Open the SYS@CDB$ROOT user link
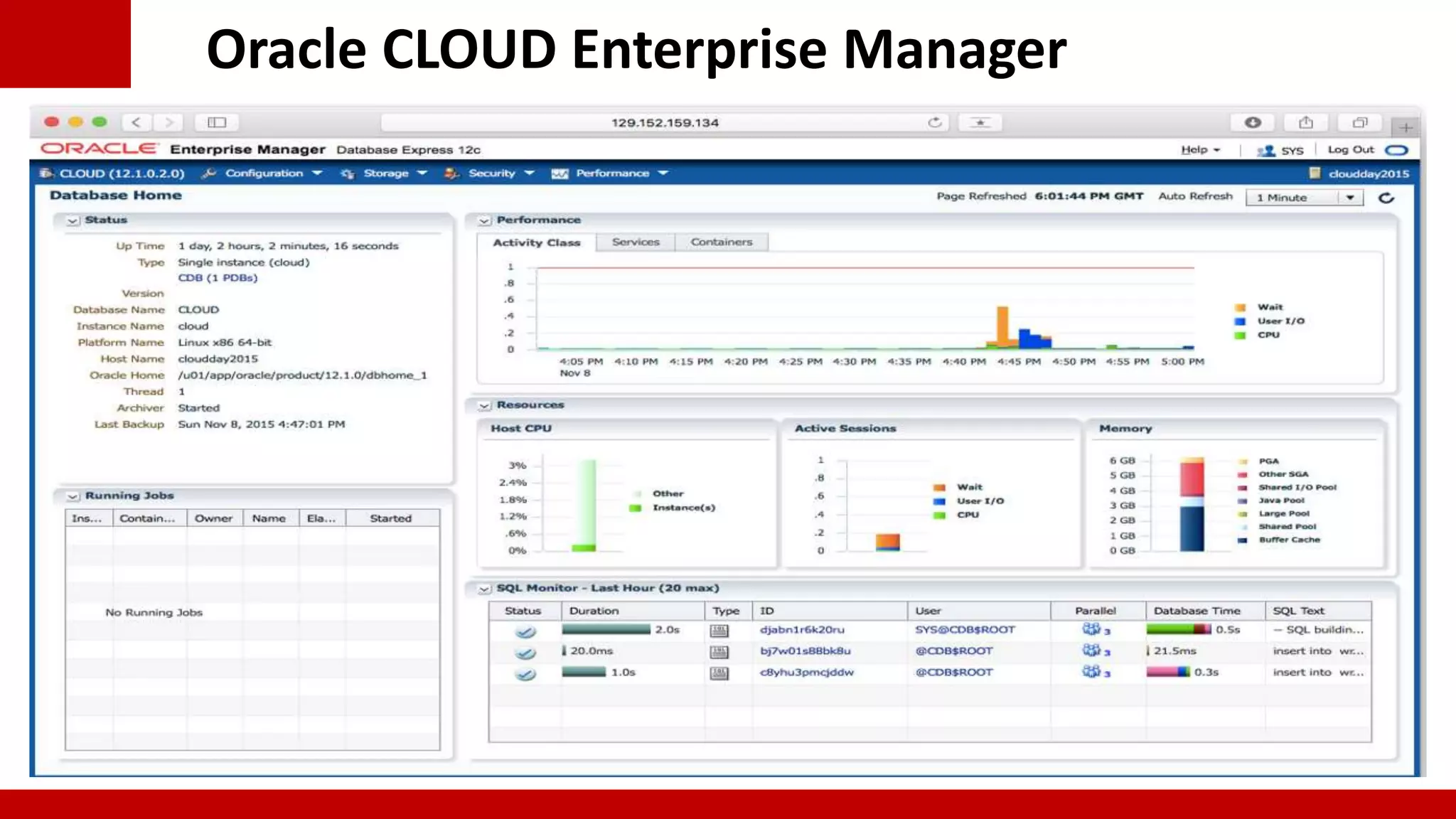The image size is (1456, 819). tap(965, 630)
